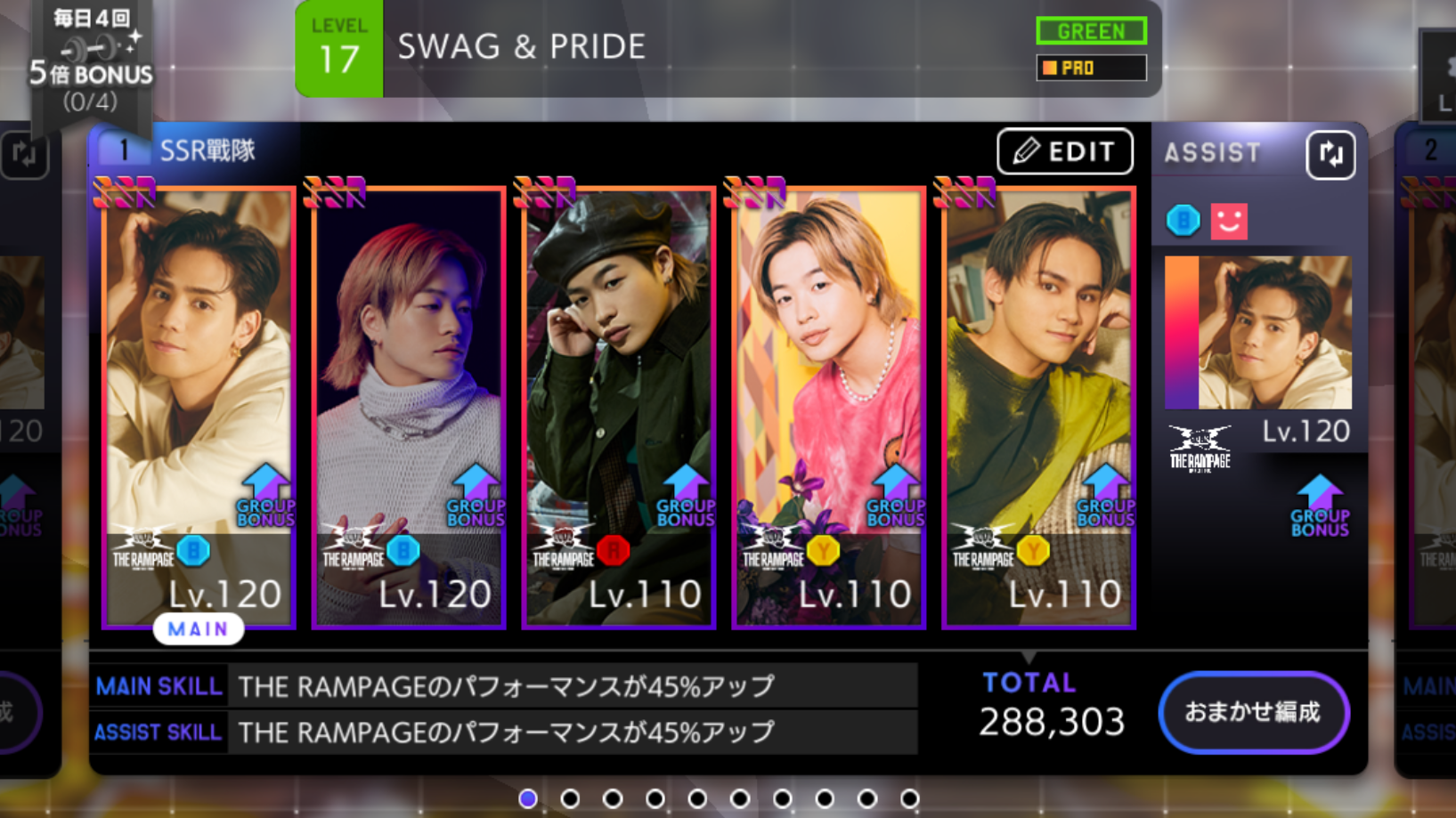
Task: Click the GROUP BONUS arrow icon in the assist panel
Action: [x=1320, y=506]
